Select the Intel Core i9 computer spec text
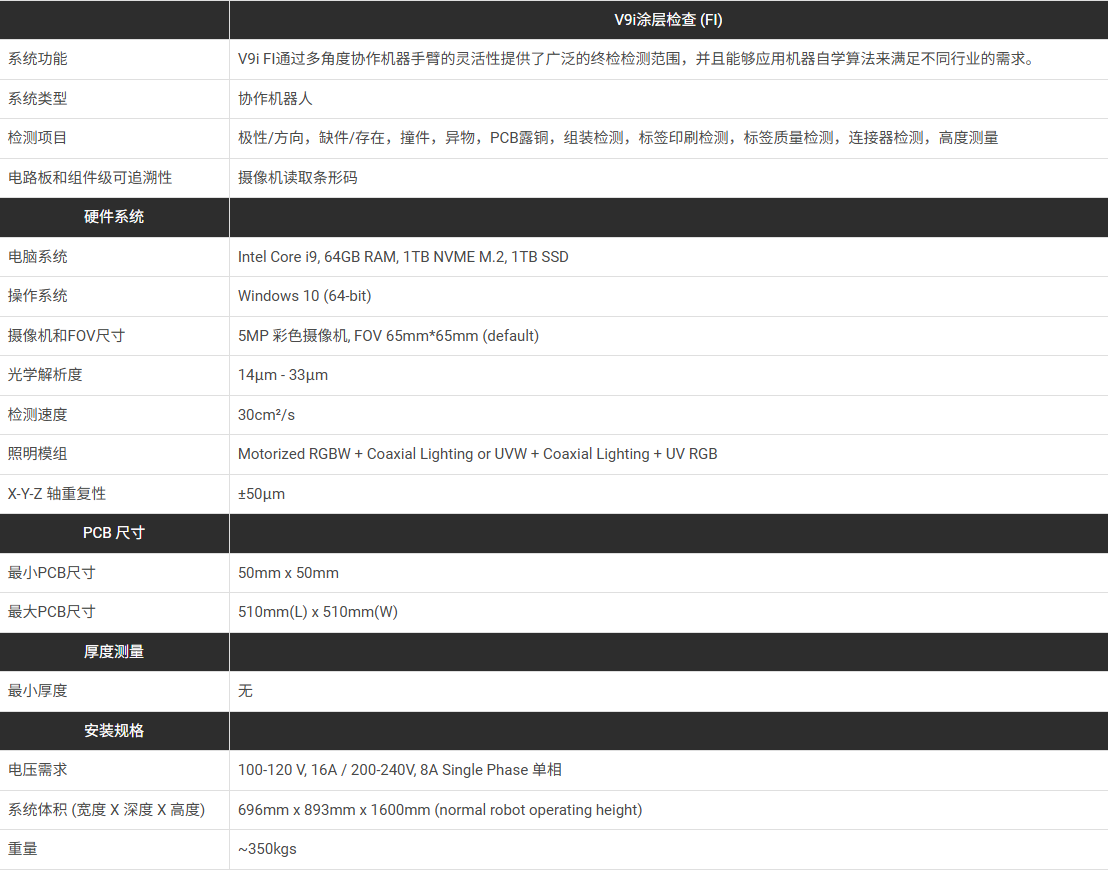The height and width of the screenshot is (870, 1108). click(x=402, y=257)
